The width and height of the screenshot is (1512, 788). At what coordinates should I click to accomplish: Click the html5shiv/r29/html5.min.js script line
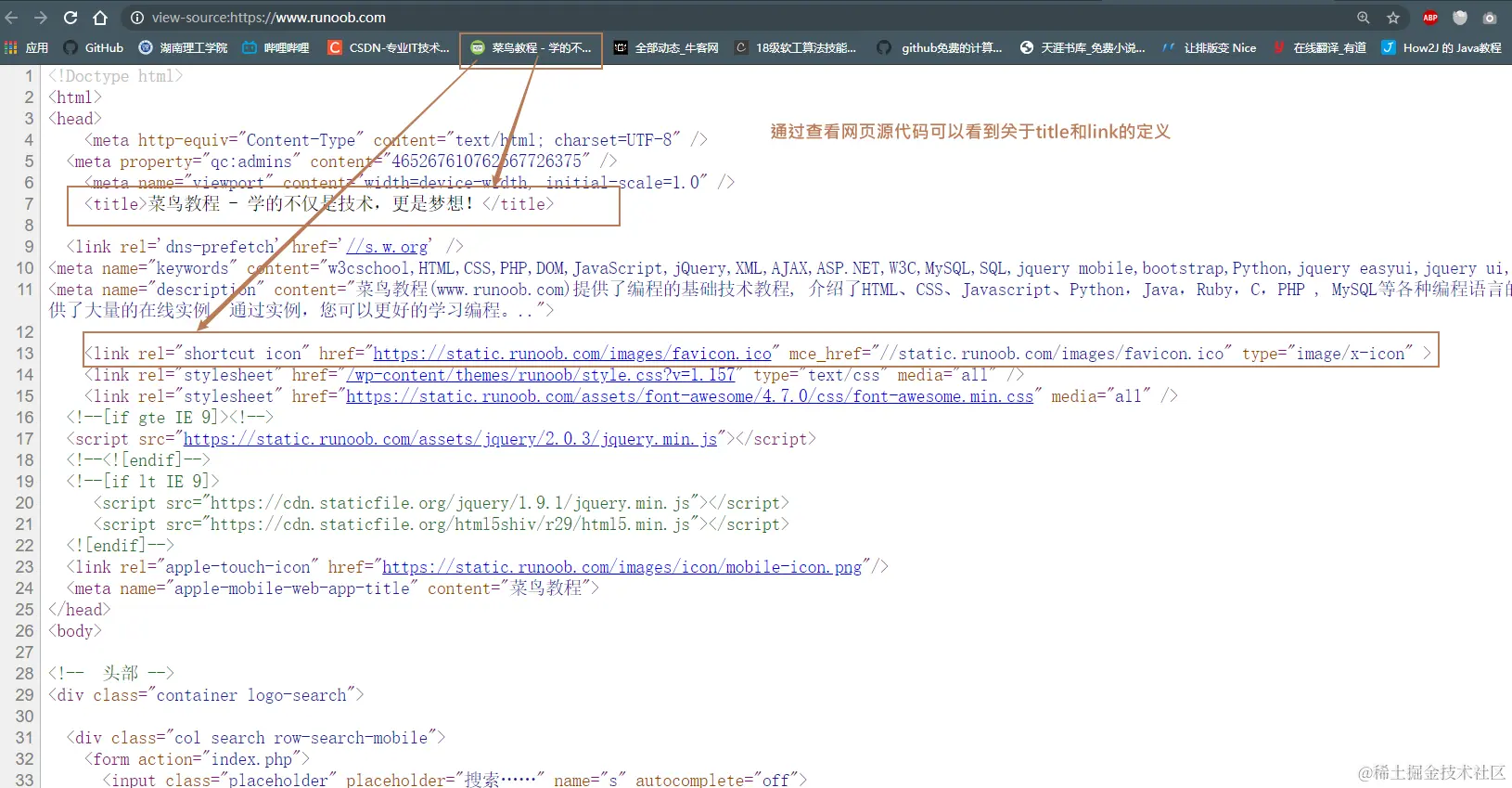[442, 524]
